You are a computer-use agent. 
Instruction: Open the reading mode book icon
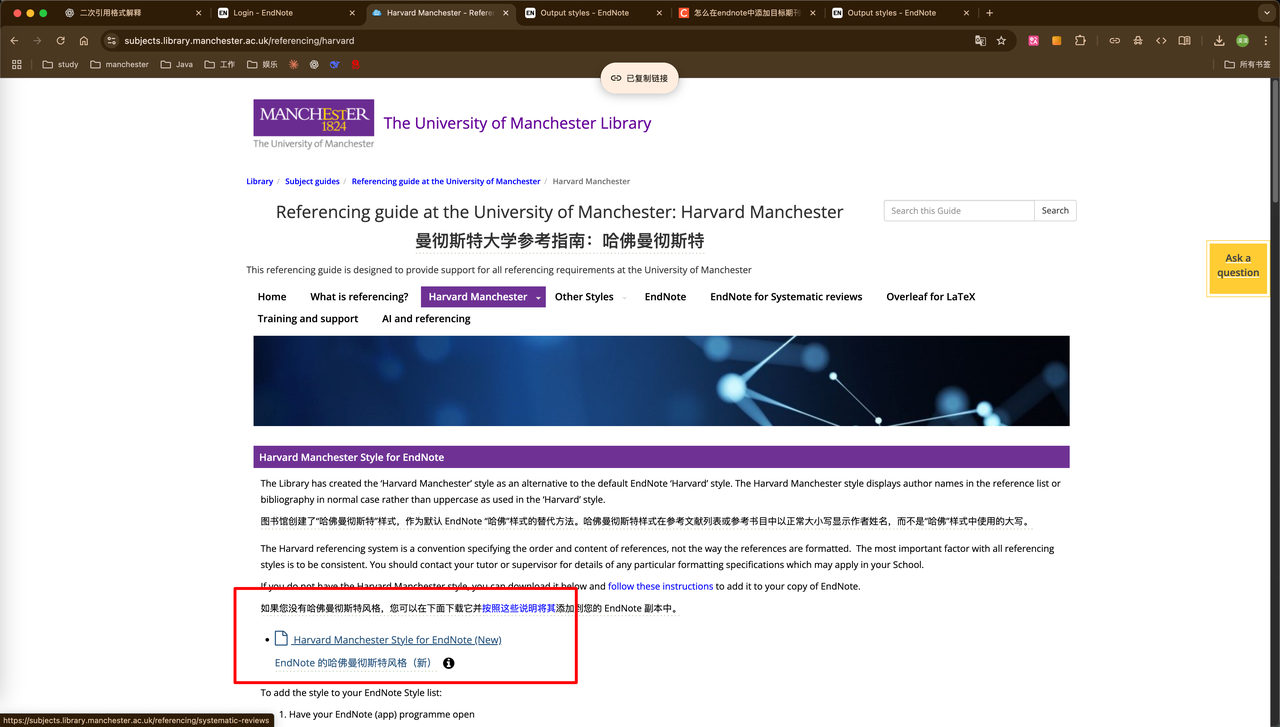pos(1185,41)
